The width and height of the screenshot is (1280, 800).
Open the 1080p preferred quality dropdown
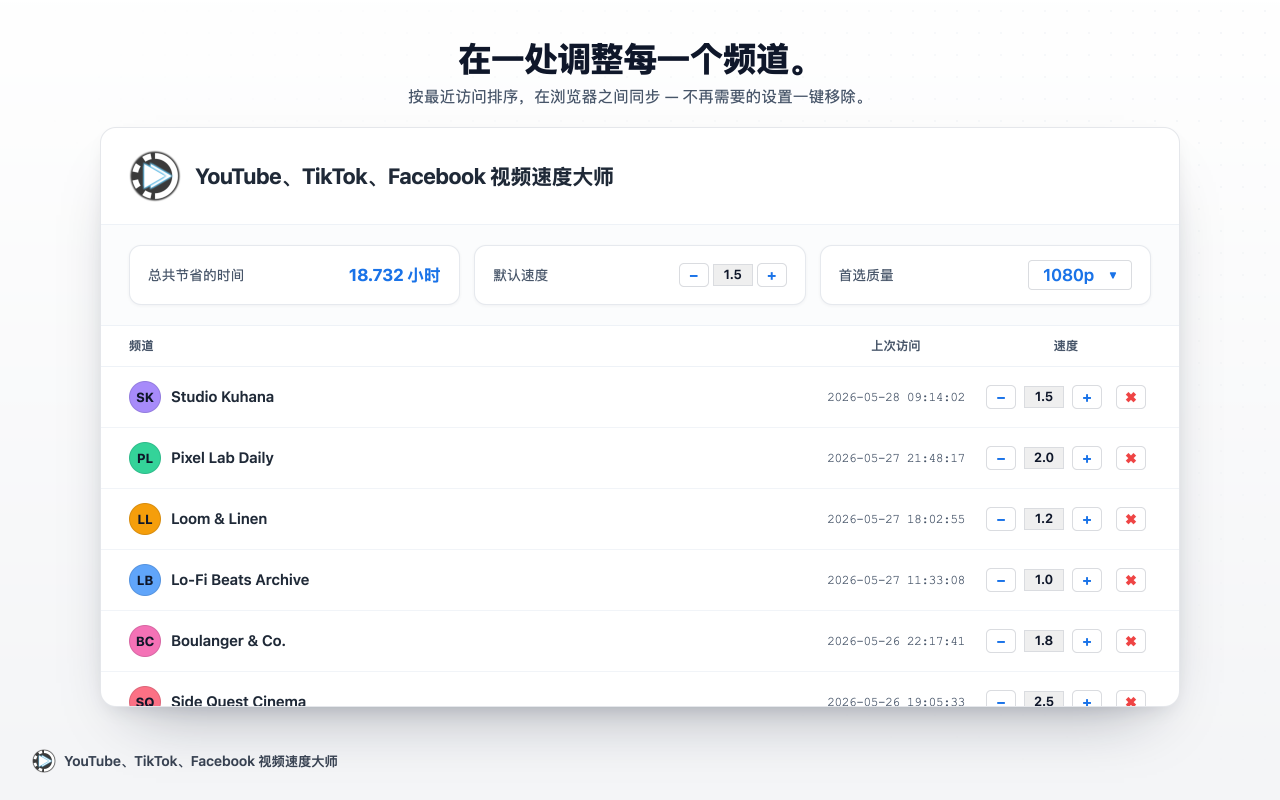tap(1080, 275)
